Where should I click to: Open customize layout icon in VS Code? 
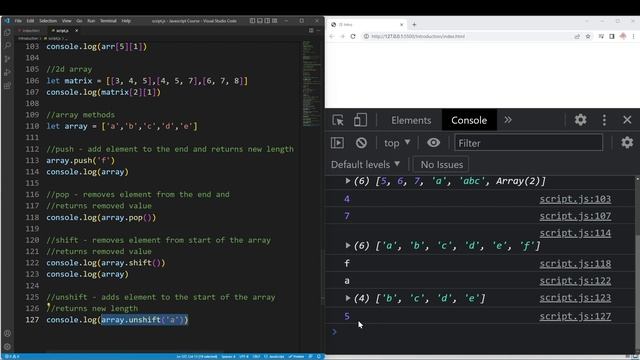(x=275, y=20)
